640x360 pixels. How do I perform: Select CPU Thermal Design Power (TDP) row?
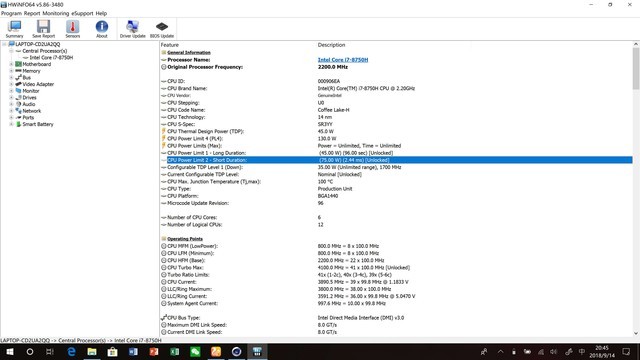coord(396,131)
